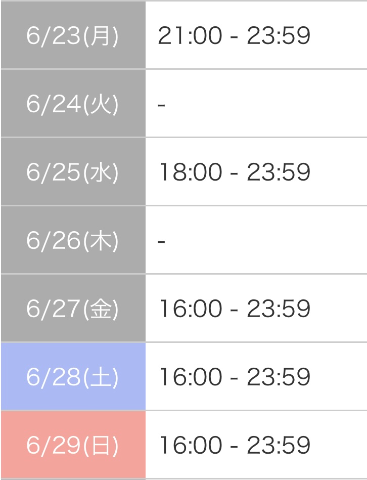
Task: Click 16:00 - 23:59 on Saturday row
Action: 235,377
